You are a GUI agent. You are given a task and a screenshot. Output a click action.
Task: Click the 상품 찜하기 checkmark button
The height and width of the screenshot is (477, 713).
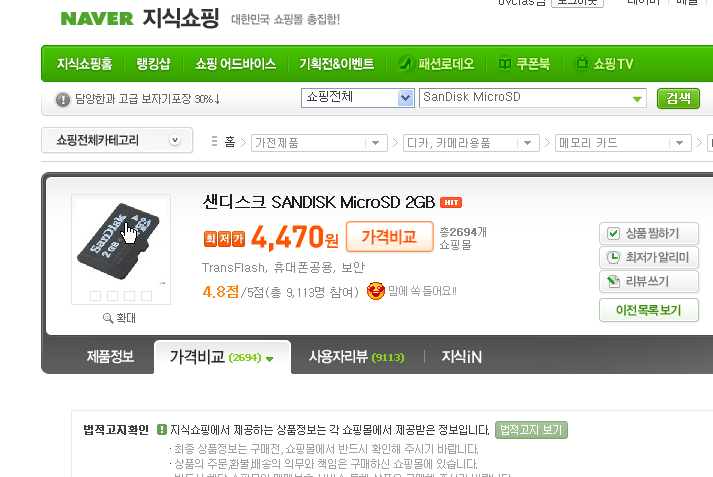pyautogui.click(x=648, y=233)
